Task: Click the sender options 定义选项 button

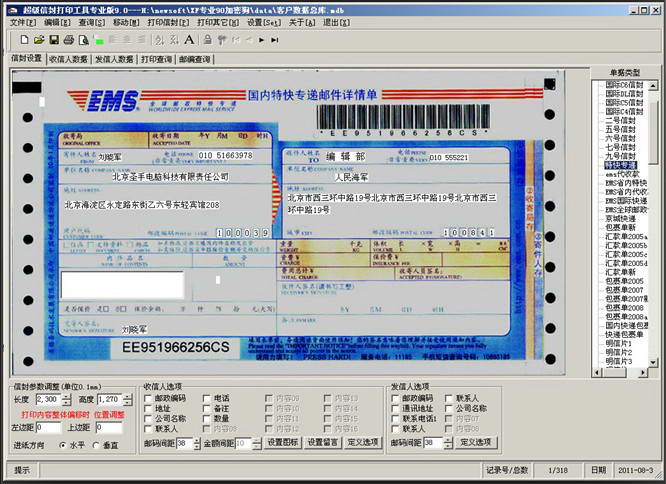Action: [x=476, y=442]
